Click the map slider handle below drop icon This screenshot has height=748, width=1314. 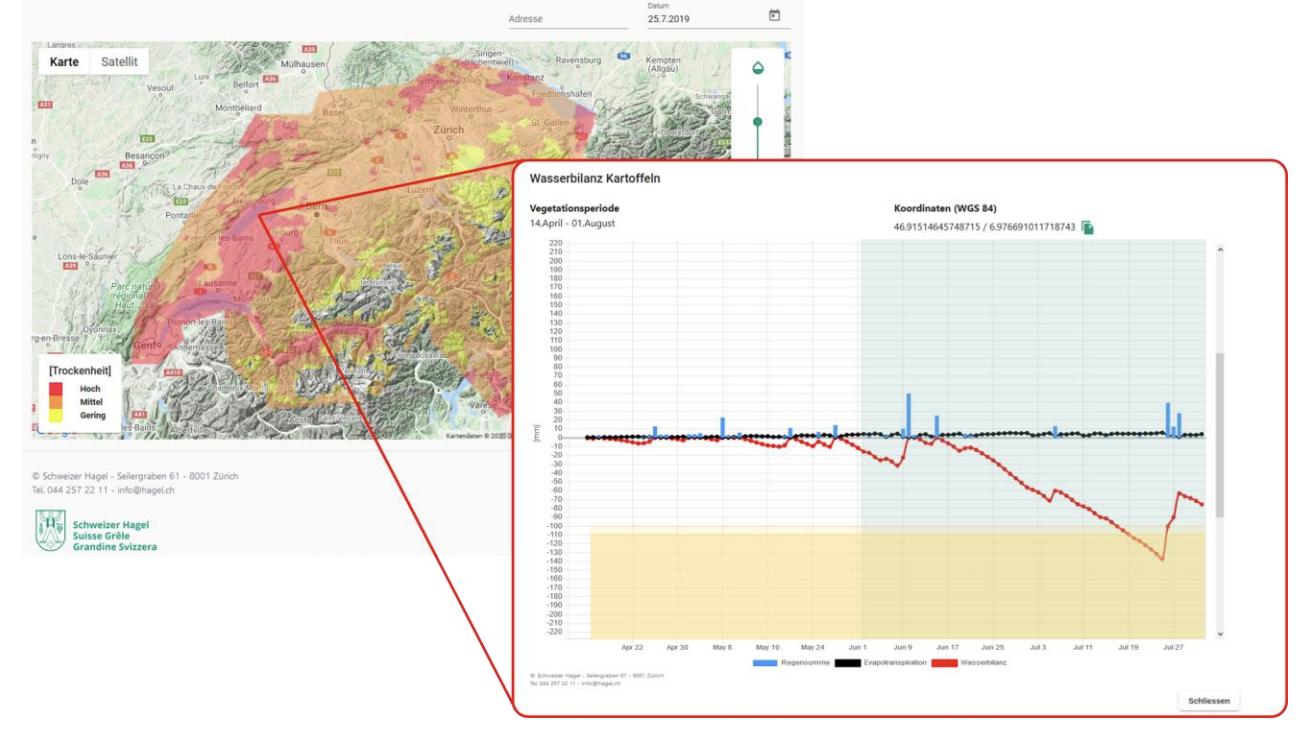(x=758, y=122)
